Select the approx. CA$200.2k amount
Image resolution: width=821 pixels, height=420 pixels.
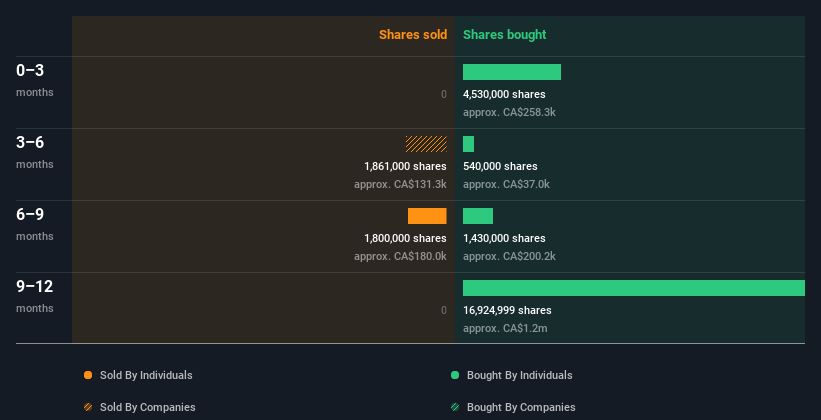[509, 256]
